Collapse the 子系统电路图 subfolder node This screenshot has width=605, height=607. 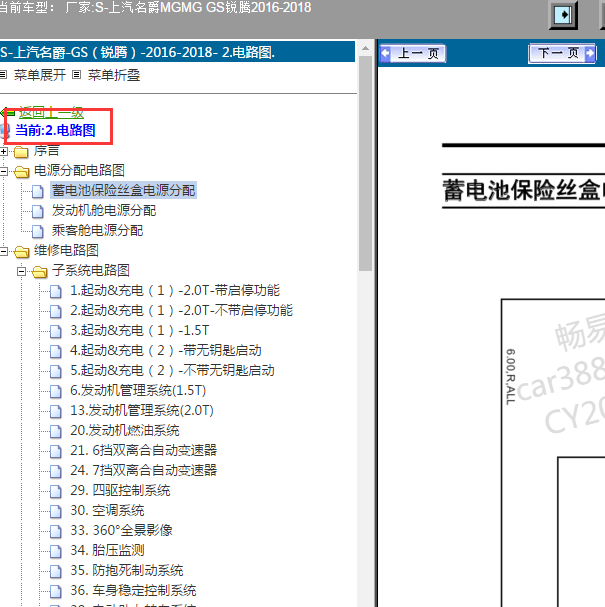(22, 271)
